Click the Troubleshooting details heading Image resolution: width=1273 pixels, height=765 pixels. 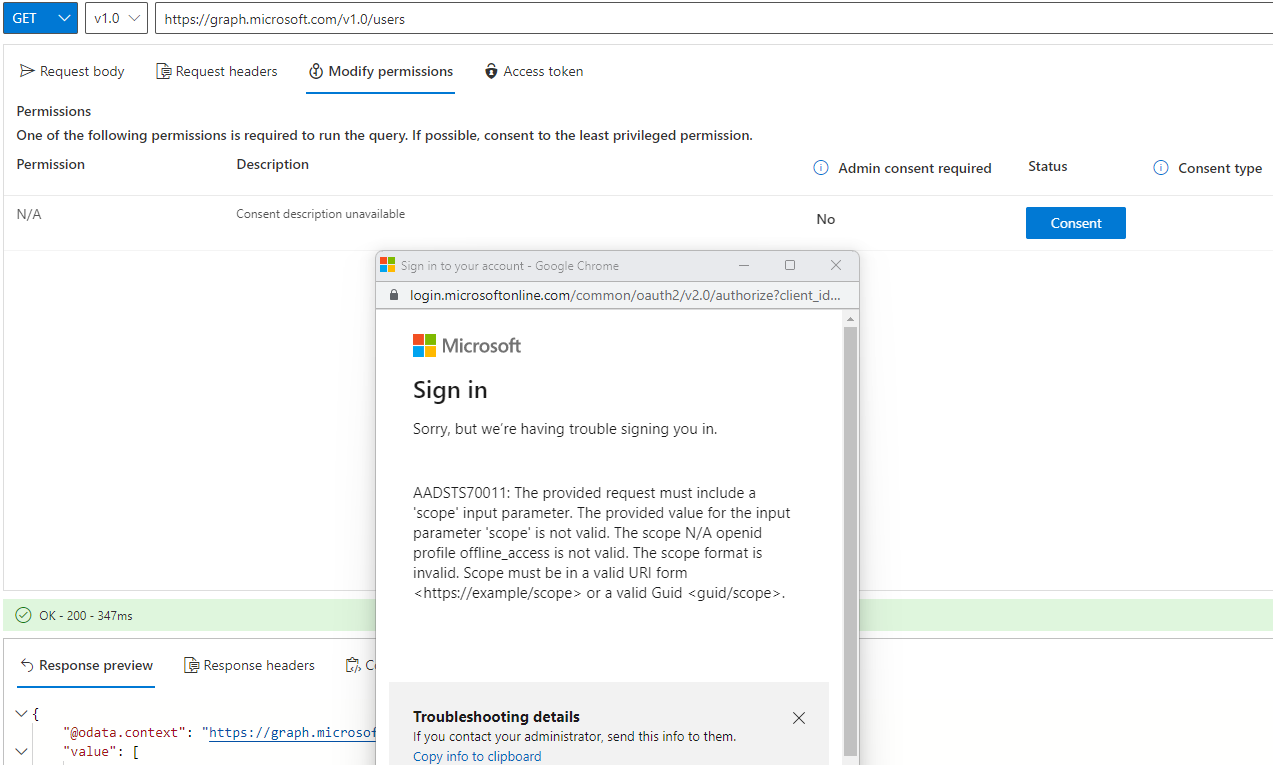coord(496,717)
